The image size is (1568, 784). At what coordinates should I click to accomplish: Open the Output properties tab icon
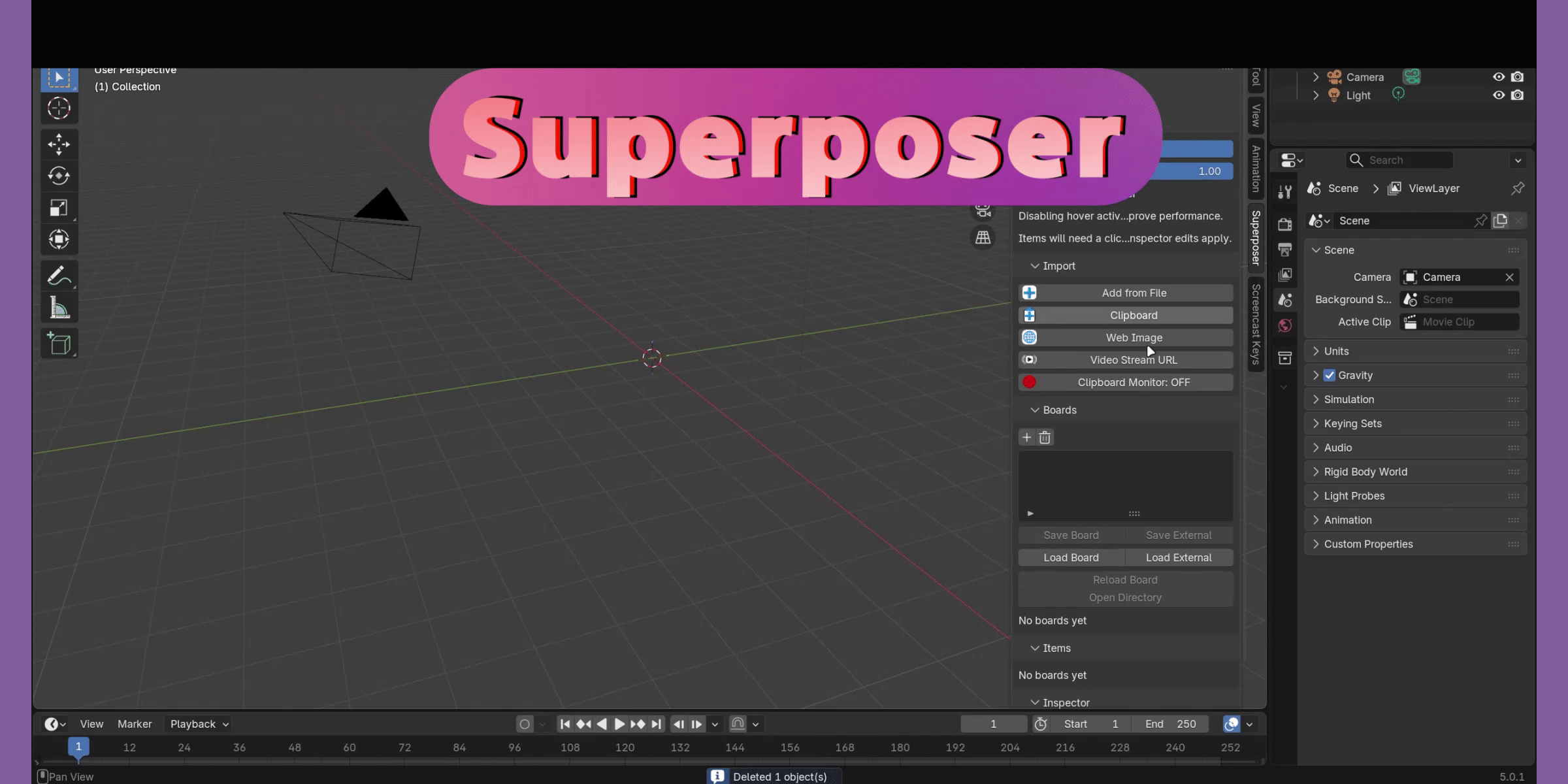tap(1285, 250)
